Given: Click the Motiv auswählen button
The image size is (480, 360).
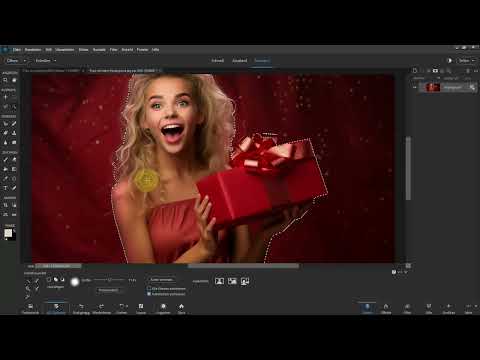Looking at the screenshot, I should 162,280.
